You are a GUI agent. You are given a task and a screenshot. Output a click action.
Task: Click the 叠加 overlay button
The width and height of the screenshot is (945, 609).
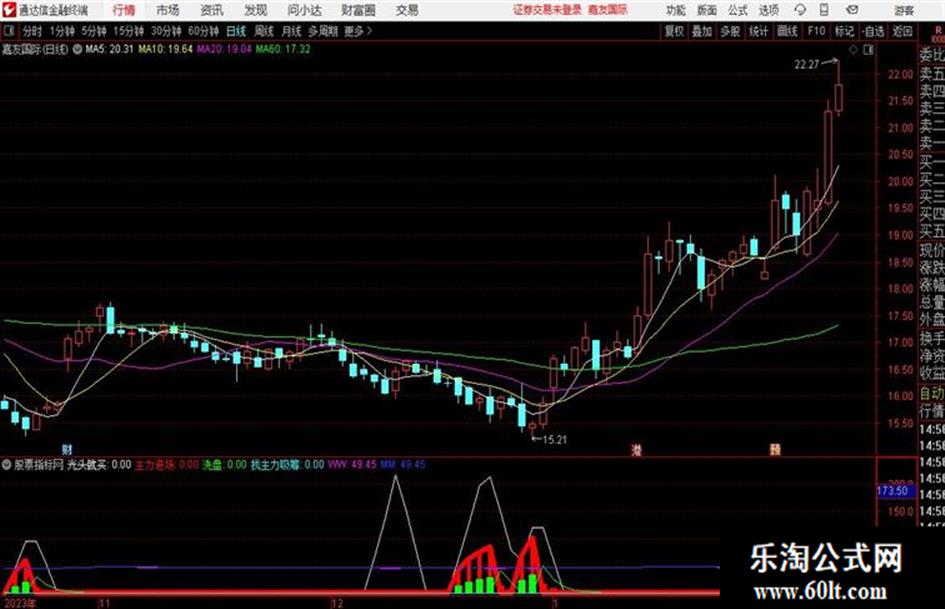[x=702, y=31]
